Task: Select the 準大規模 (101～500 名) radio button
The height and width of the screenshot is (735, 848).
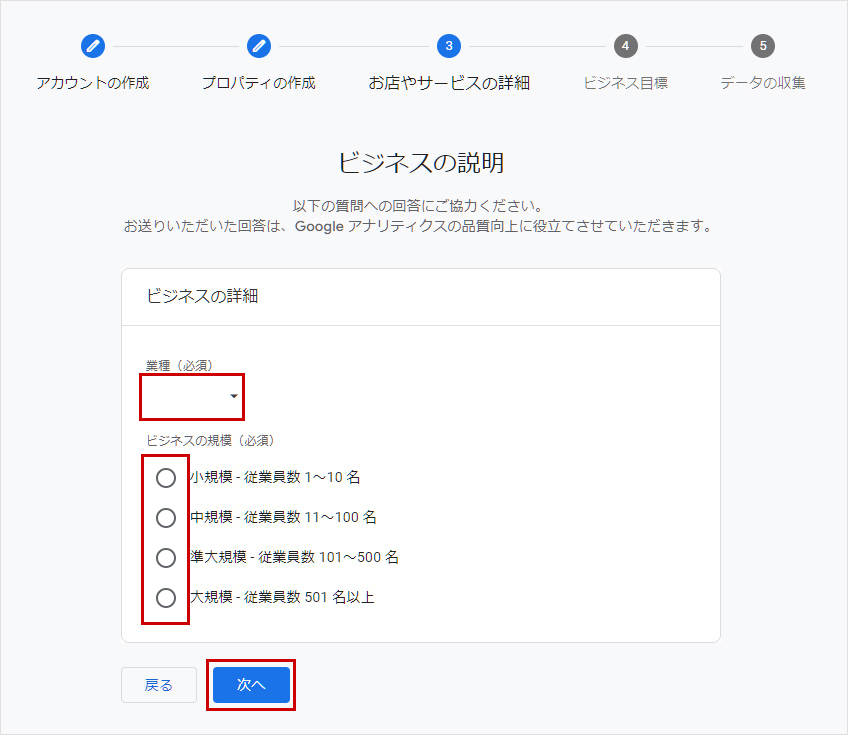Action: tap(166, 558)
